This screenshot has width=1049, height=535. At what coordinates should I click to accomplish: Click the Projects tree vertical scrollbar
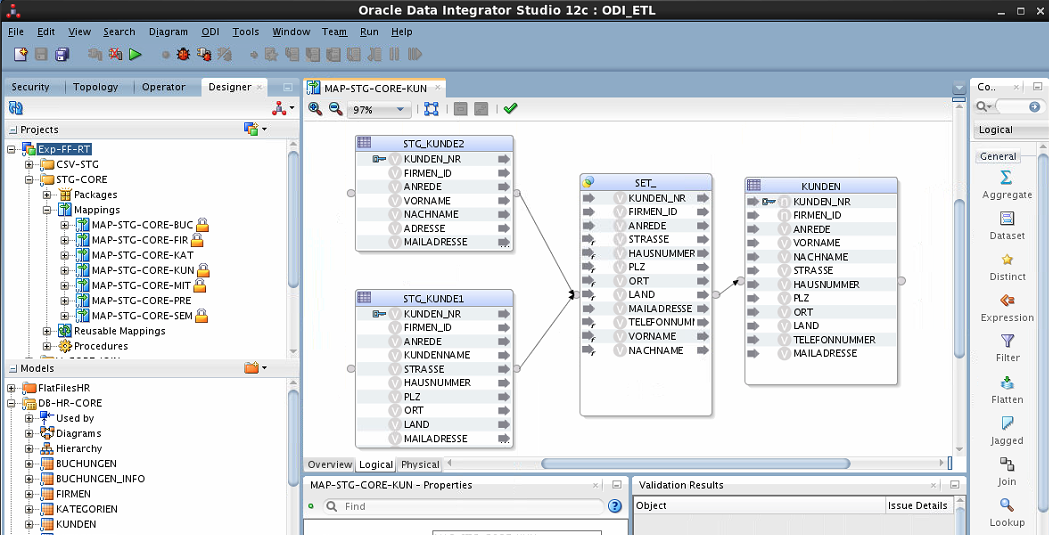coord(293,219)
